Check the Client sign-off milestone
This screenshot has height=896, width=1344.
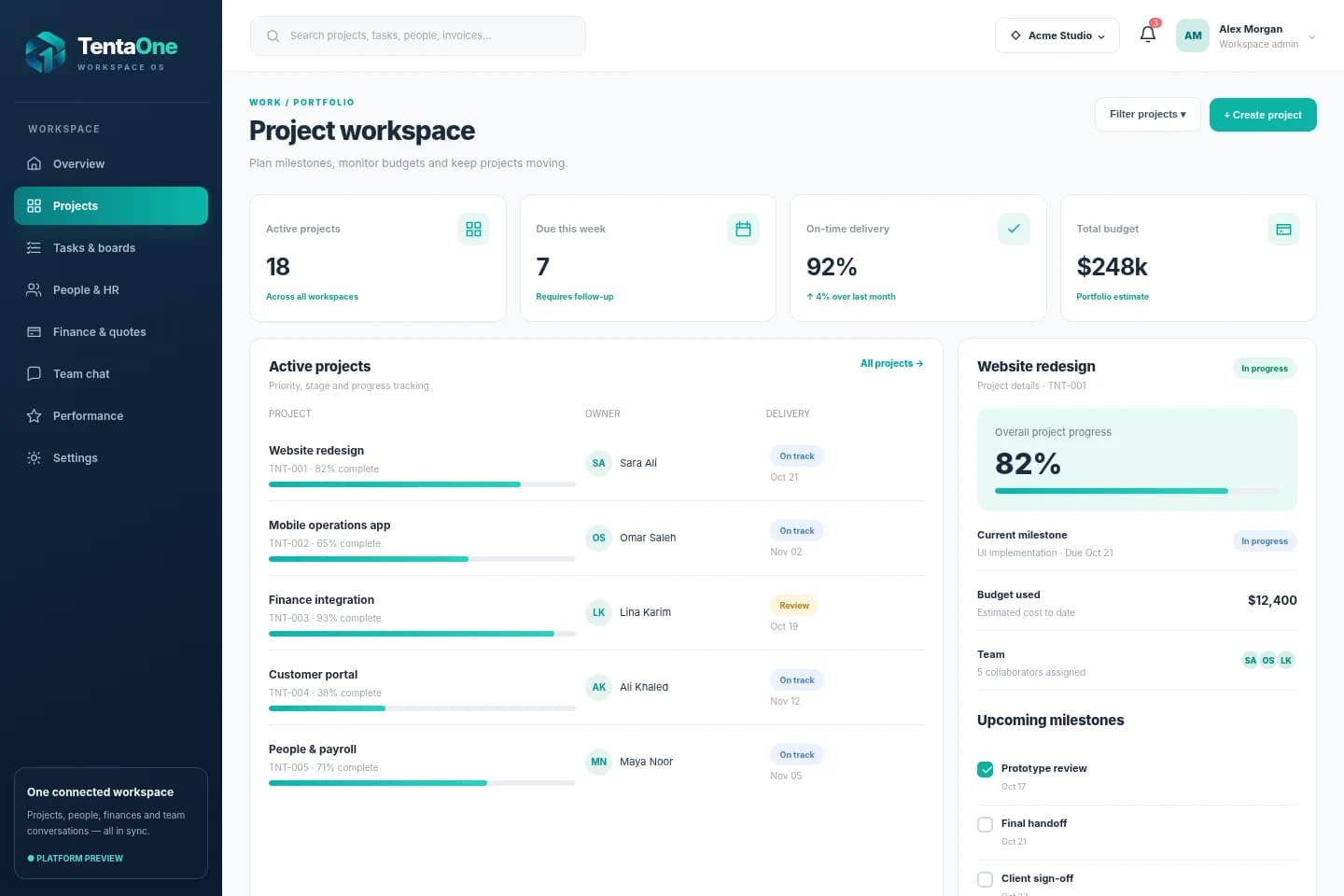[x=985, y=879]
